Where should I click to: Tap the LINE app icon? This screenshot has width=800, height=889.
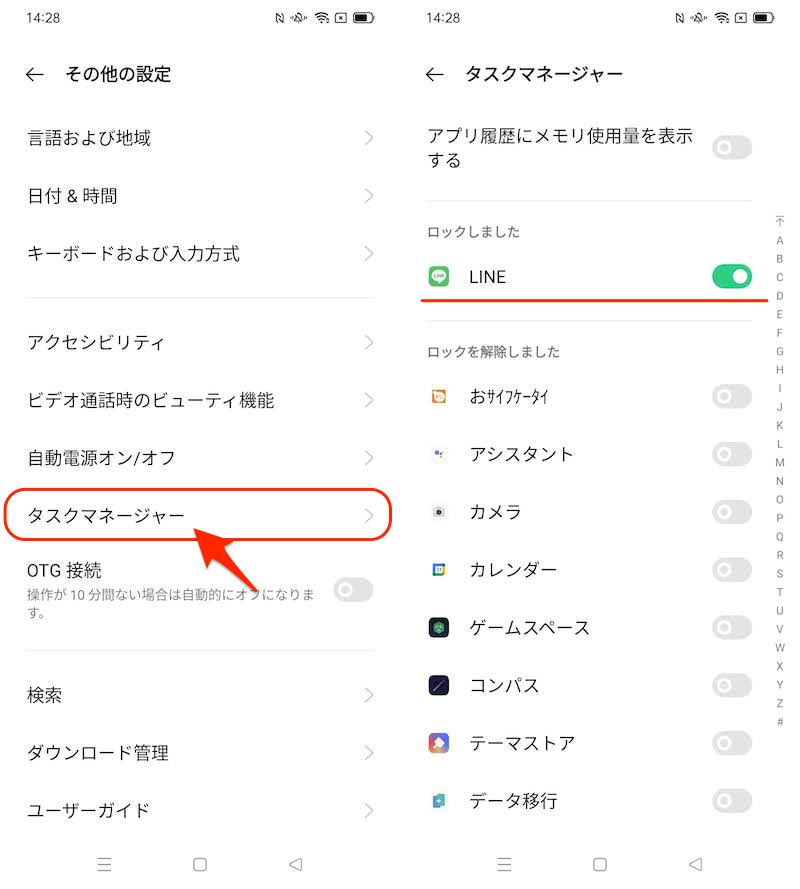[438, 277]
